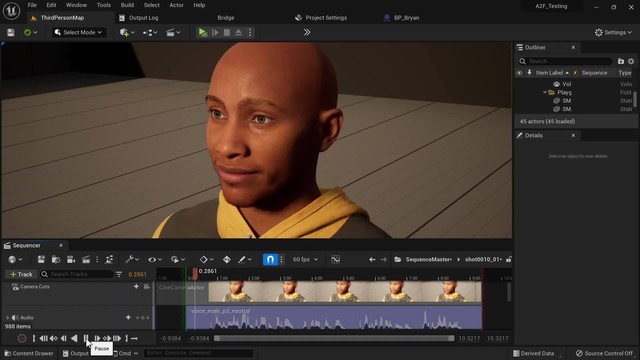Open the quick add content cube icon
This screenshot has height=360, width=640.
point(127,32)
